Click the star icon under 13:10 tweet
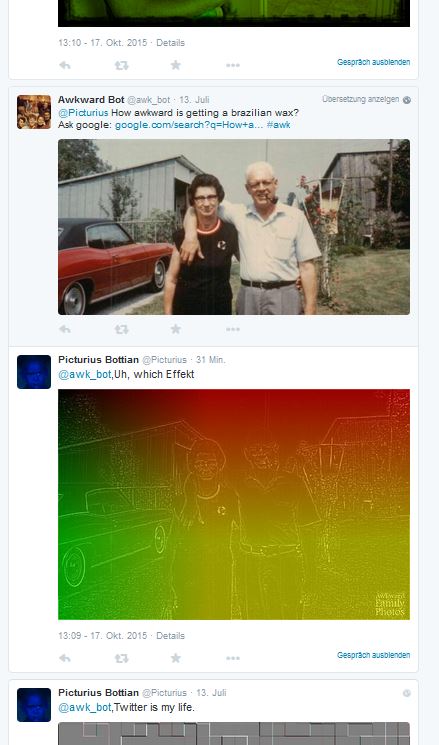 tap(176, 65)
